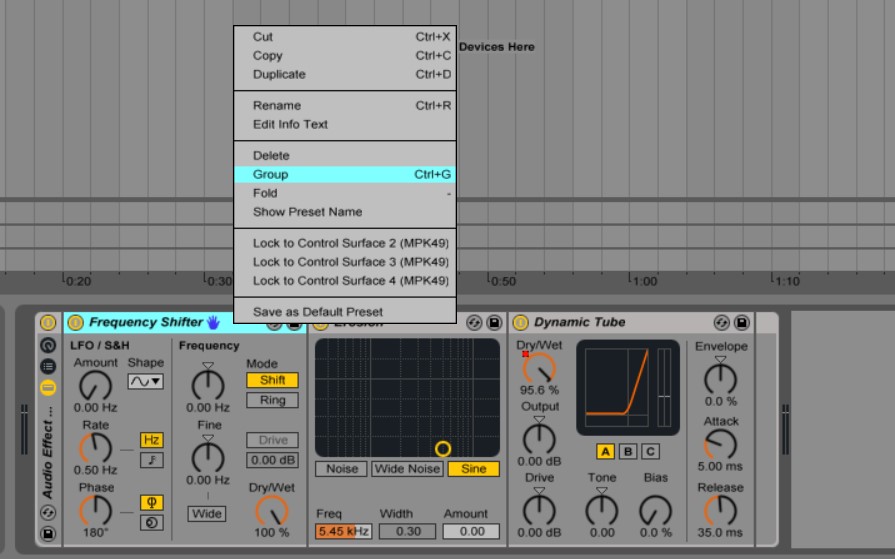Click the Frequency Shifter Dry/Wet knob
Viewport: 895px width, 559px height.
coord(271,510)
